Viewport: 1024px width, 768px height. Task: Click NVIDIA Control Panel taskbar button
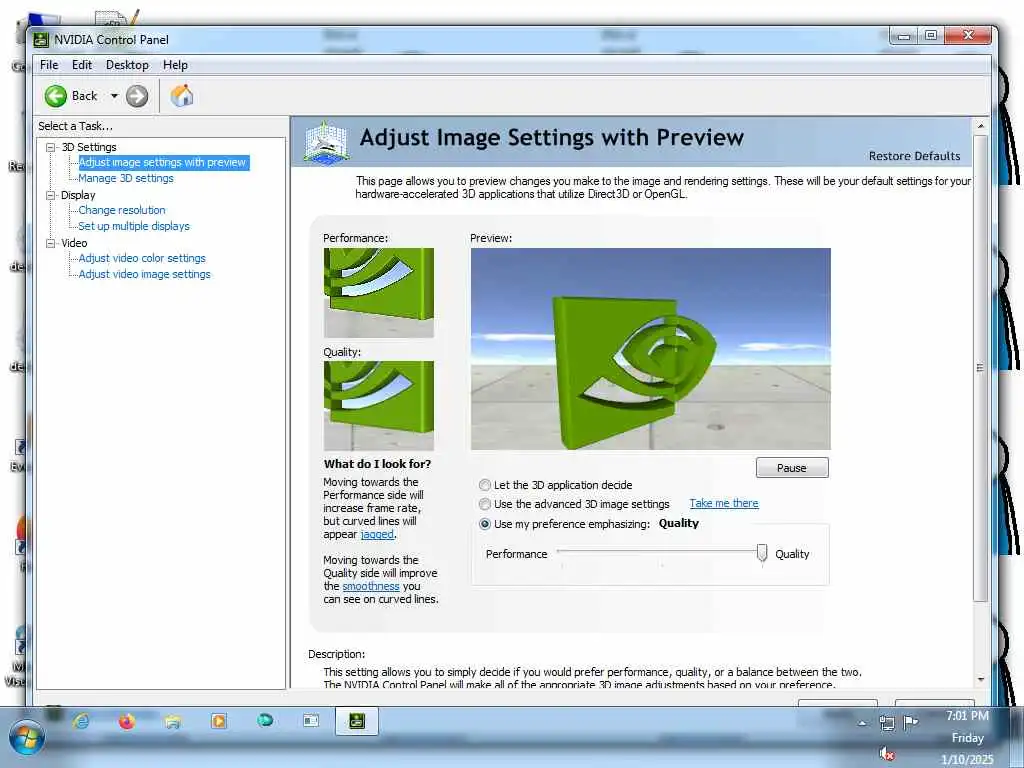(x=357, y=721)
